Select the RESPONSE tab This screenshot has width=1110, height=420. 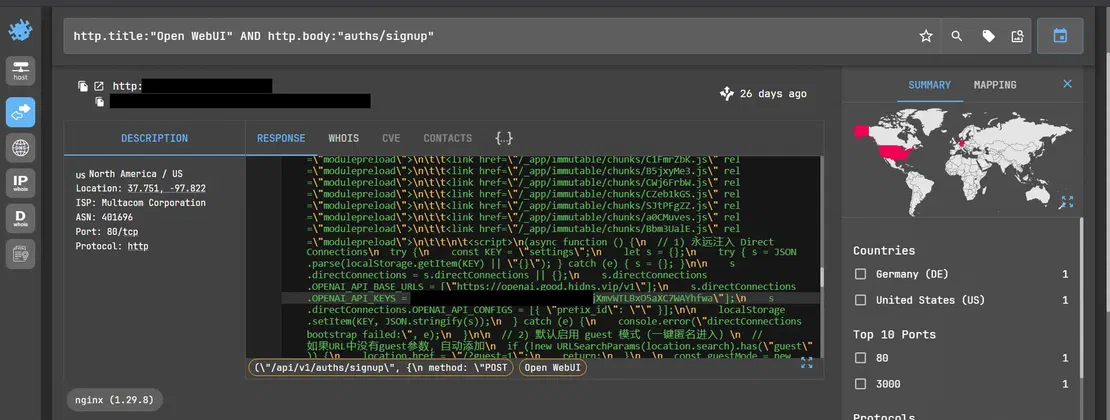tap(281, 138)
